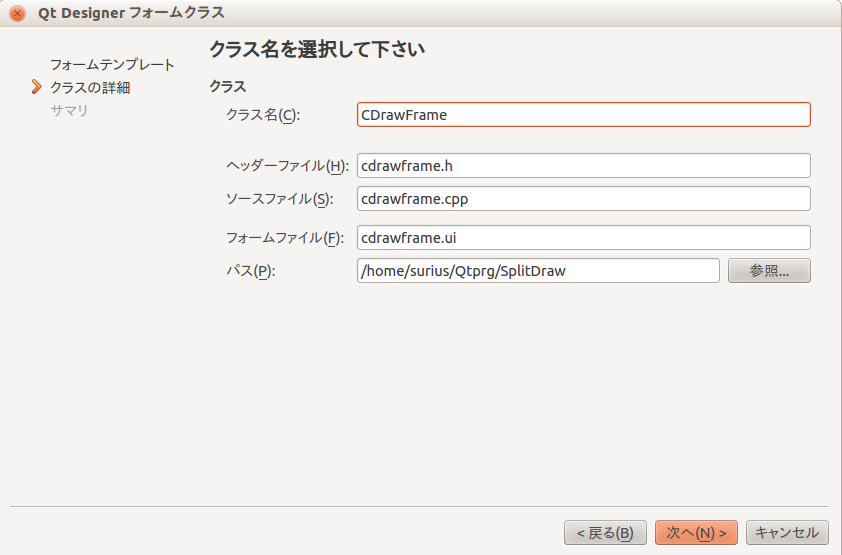Select the フォームテンプレート wizard step
The height and width of the screenshot is (555, 842).
[112, 65]
